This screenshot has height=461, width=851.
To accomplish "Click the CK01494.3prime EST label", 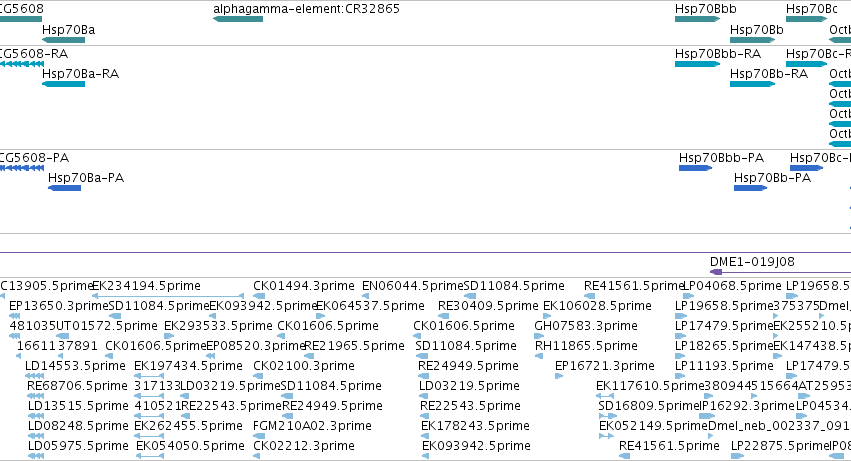I will point(304,286).
